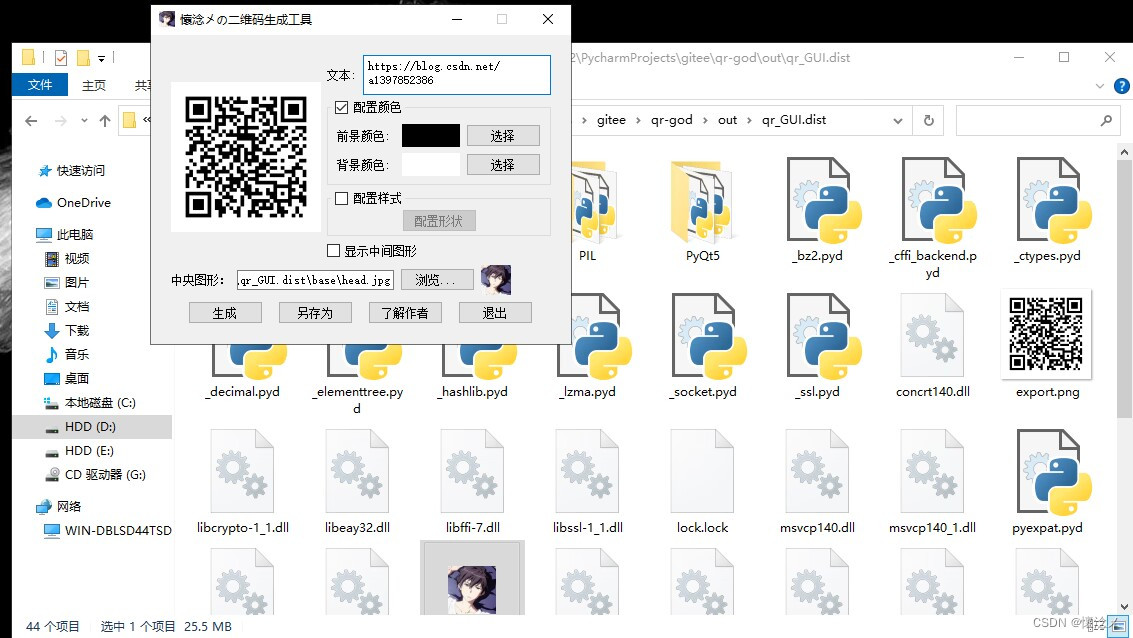Uncheck the 配置颜色 checkbox
Viewport: 1133px width, 638px height.
click(x=342, y=108)
